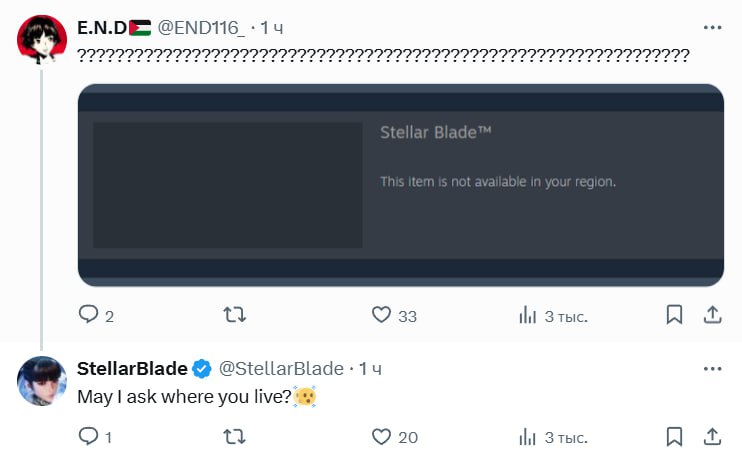
Task: Bookmark StellarBlade's reply
Action: pyautogui.click(x=675, y=436)
